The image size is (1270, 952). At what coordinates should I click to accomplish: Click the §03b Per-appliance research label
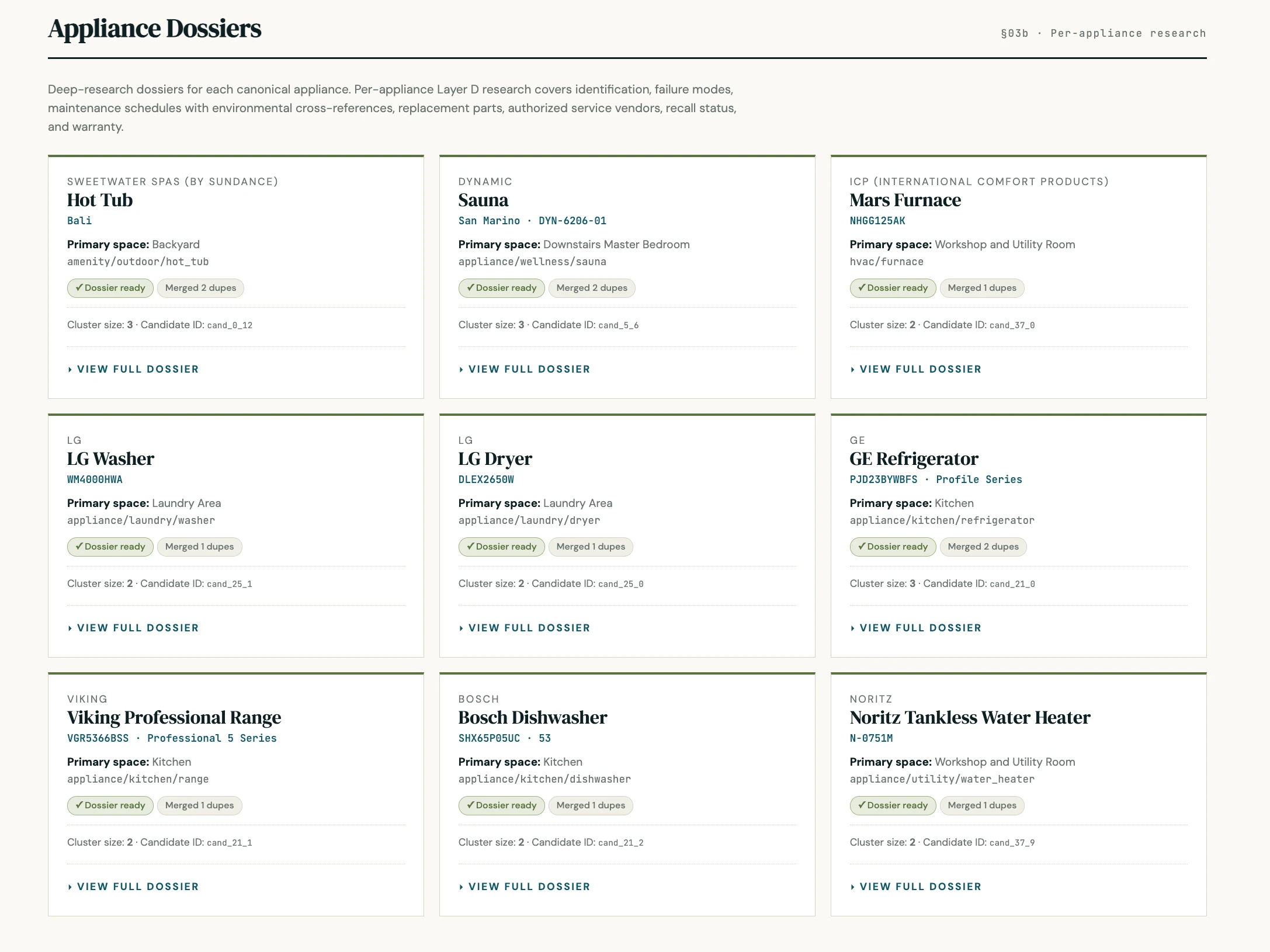tap(1104, 33)
